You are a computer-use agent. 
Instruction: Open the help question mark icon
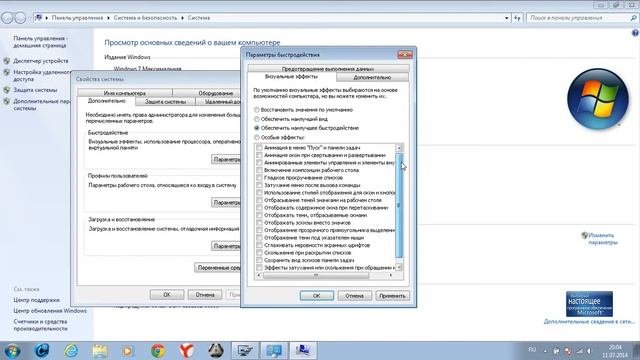(x=635, y=33)
